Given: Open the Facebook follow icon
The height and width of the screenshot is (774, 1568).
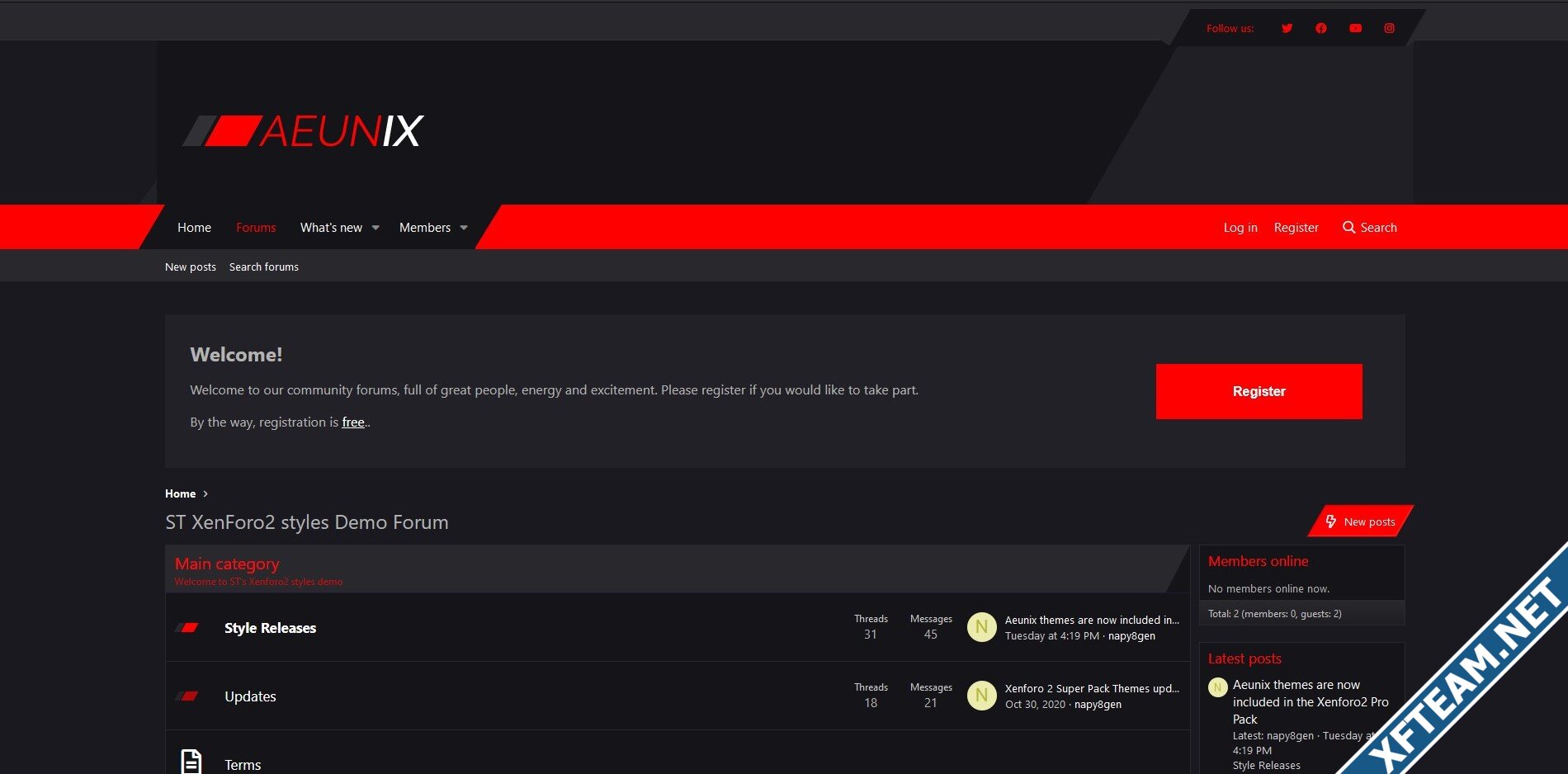Looking at the screenshot, I should click(1321, 28).
